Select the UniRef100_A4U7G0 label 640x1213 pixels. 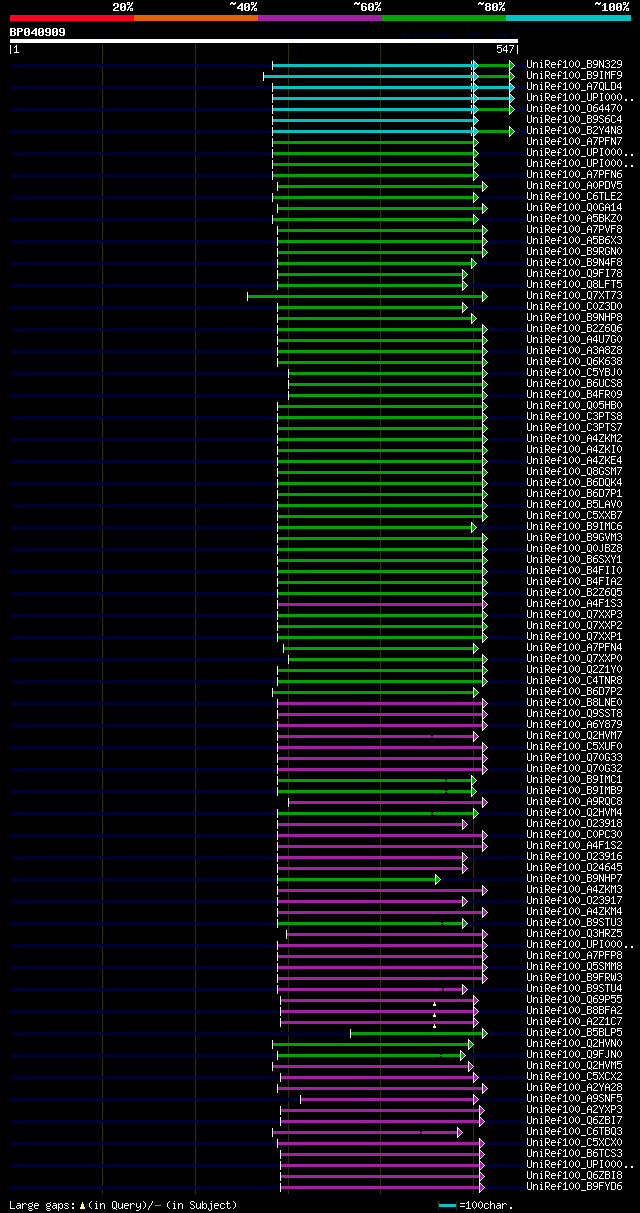pyautogui.click(x=574, y=340)
